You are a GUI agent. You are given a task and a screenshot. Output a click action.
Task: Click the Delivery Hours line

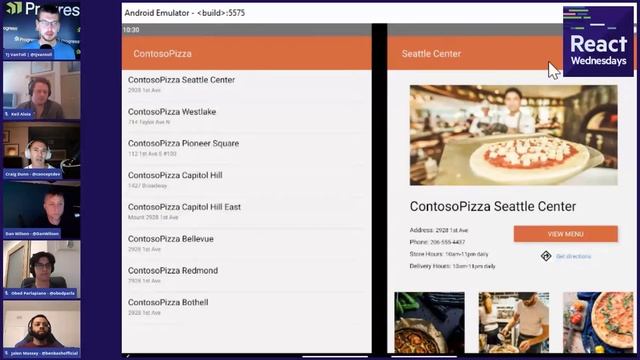pos(452,266)
